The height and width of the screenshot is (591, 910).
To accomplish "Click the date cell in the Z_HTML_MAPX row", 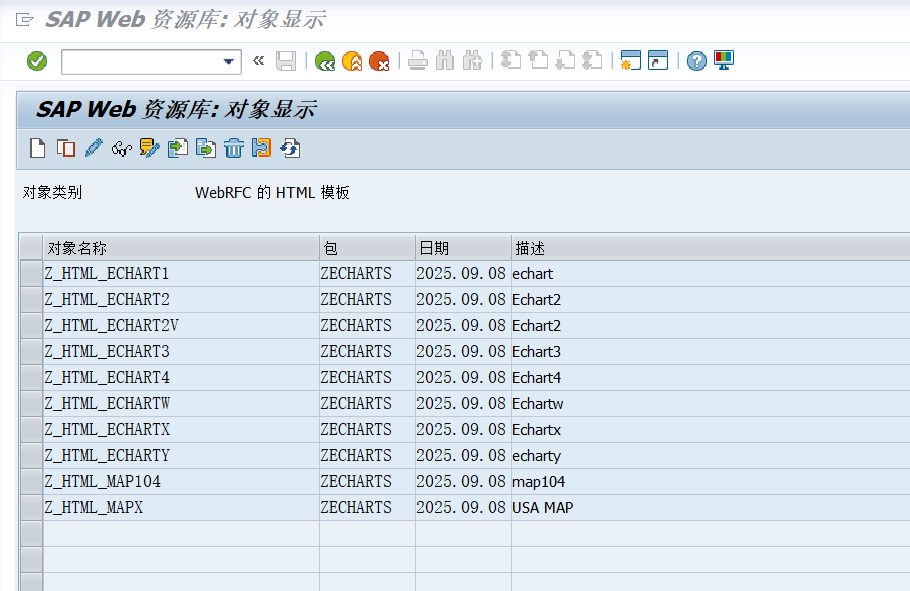I will pyautogui.click(x=463, y=507).
